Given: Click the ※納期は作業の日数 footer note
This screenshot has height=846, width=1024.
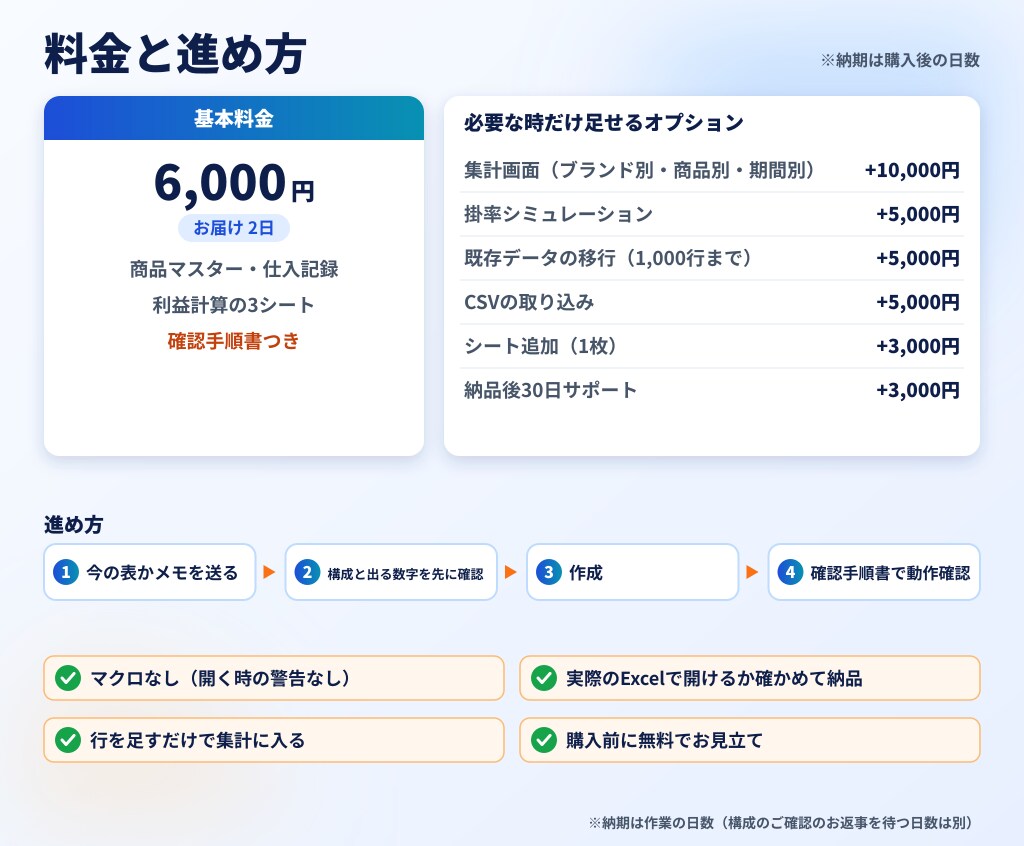Looking at the screenshot, I should click(781, 822).
